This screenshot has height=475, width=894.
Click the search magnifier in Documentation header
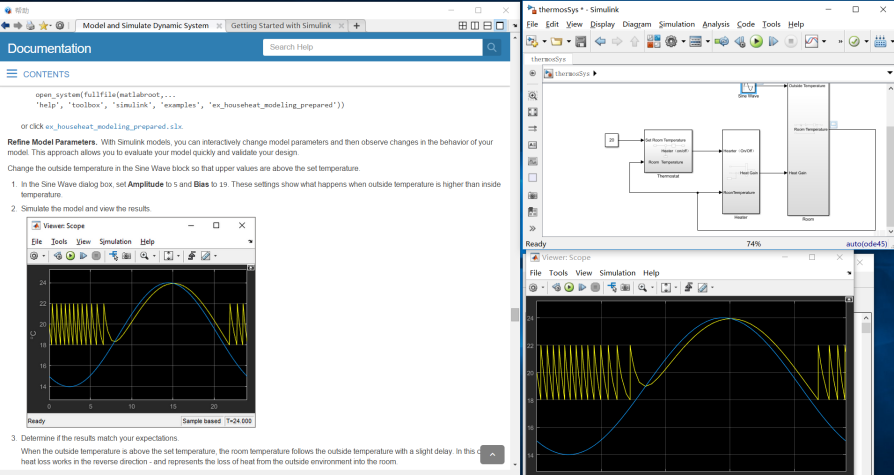pos(492,47)
